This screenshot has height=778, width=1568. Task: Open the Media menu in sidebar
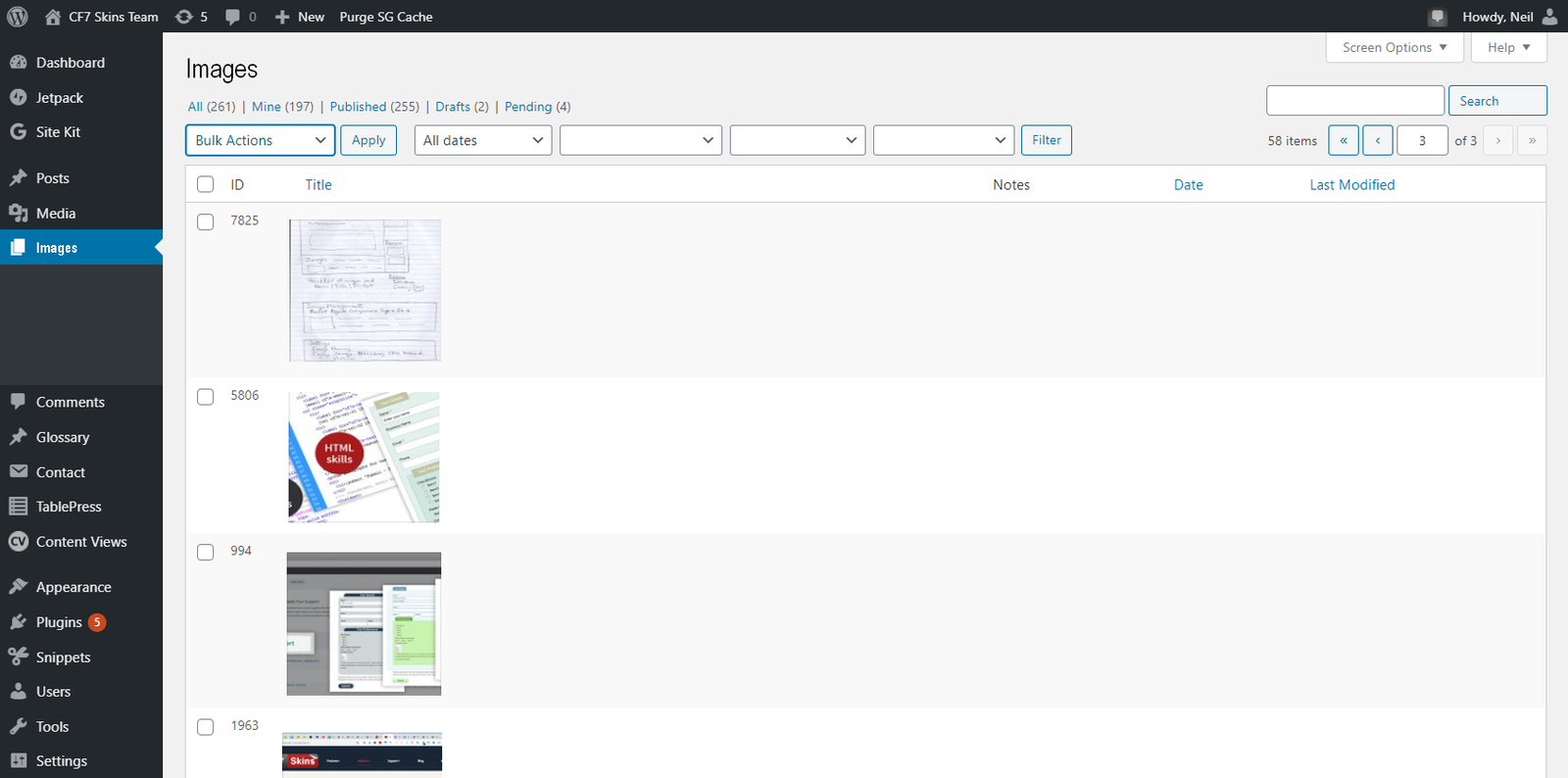point(56,214)
